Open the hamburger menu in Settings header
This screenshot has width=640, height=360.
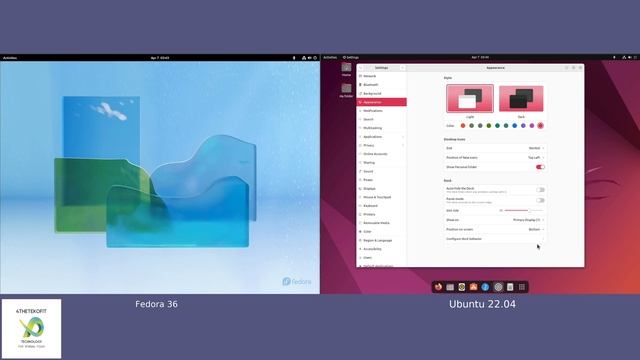(402, 68)
